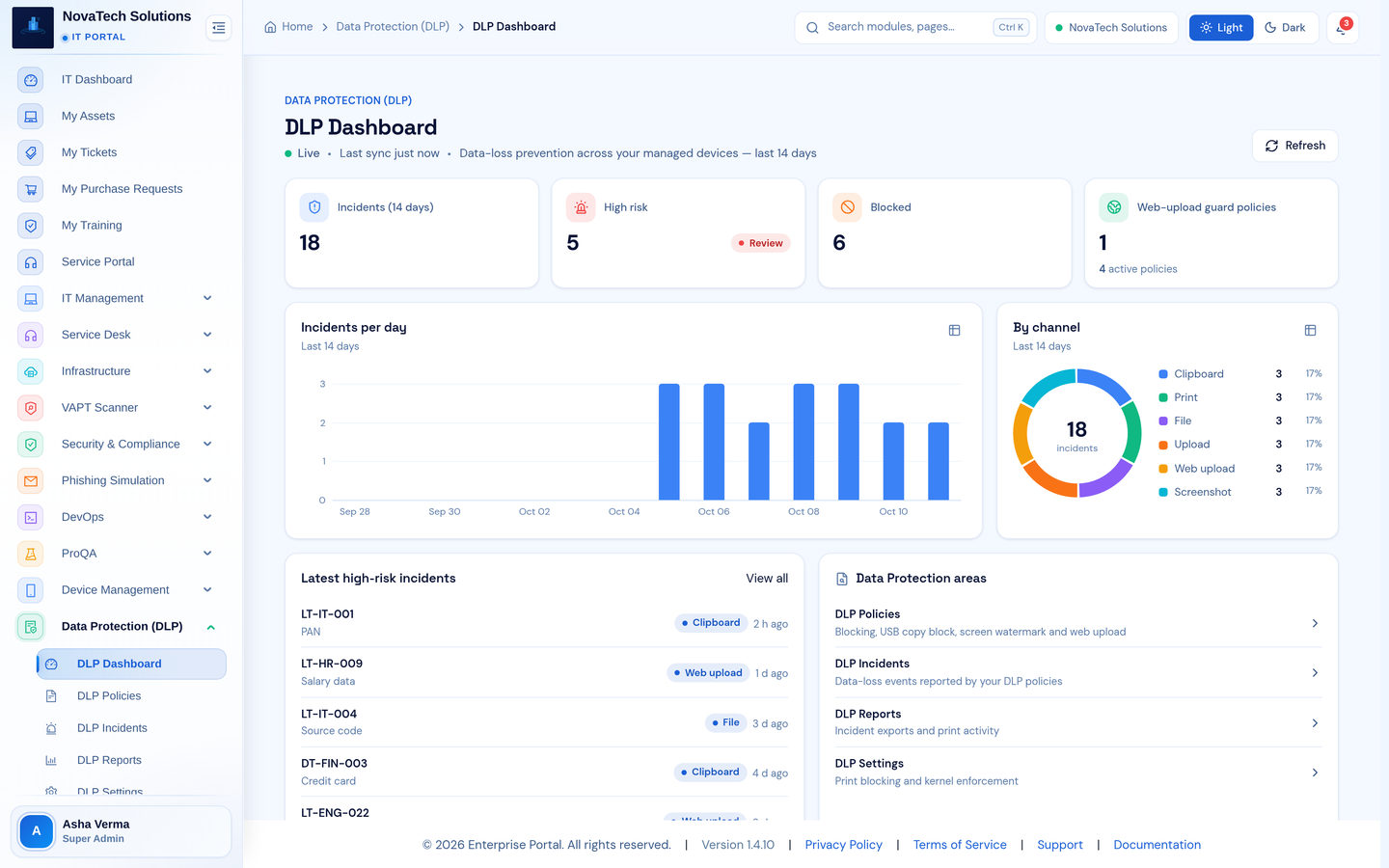
Task: Open the table view icon on Incidents per day
Action: [954, 330]
